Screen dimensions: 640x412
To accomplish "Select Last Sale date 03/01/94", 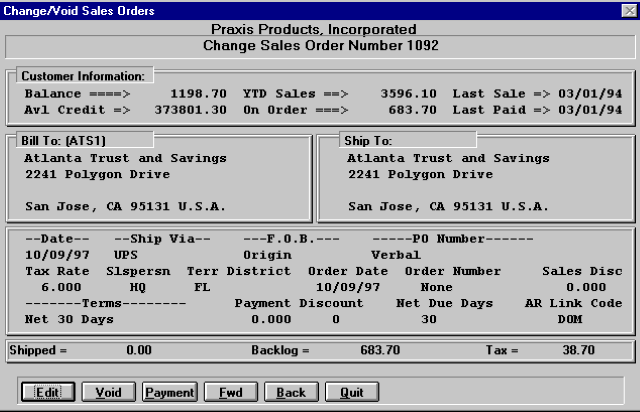I will tap(590, 94).
